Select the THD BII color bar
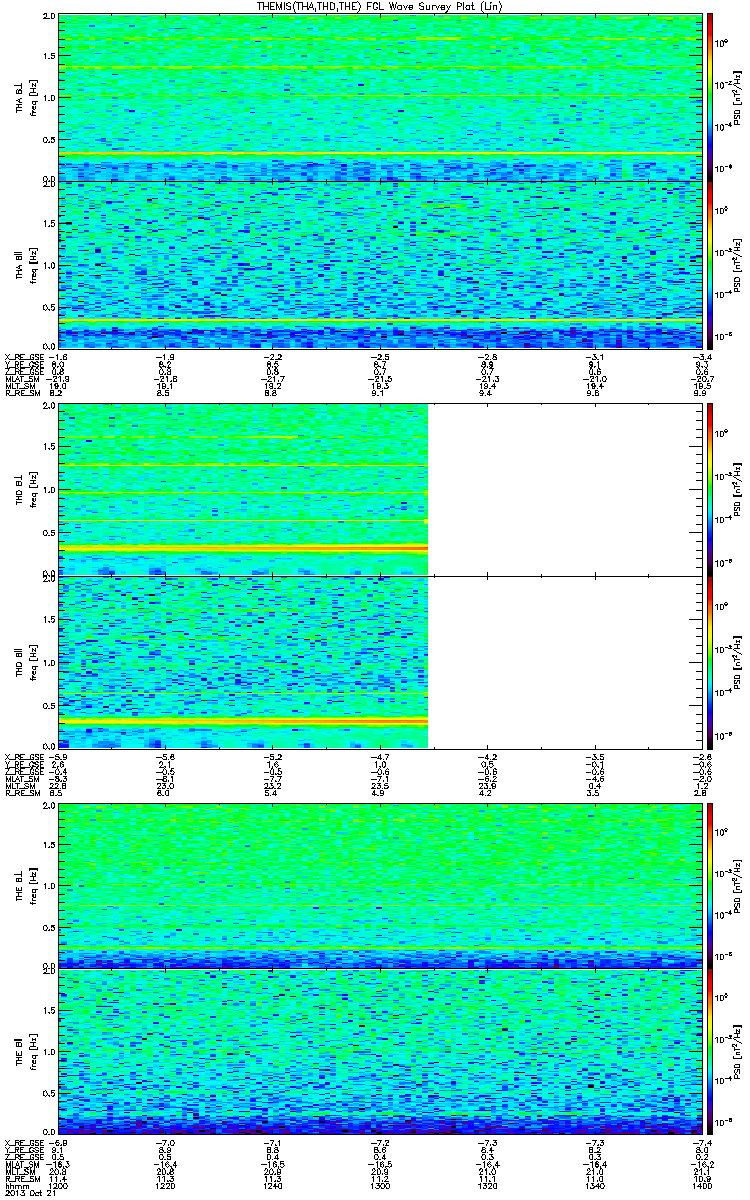 click(x=710, y=662)
